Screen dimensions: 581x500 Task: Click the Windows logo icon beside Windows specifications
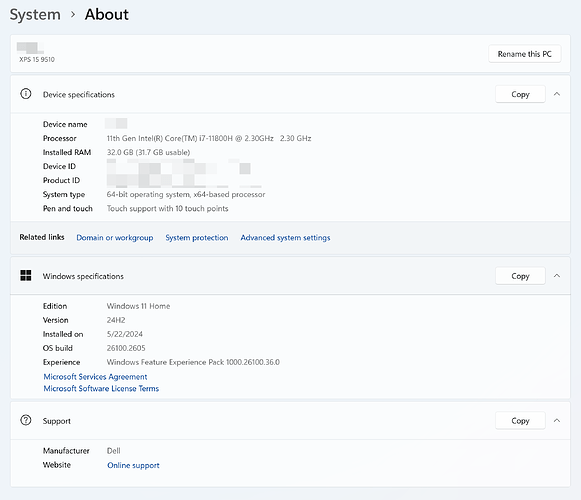point(26,275)
